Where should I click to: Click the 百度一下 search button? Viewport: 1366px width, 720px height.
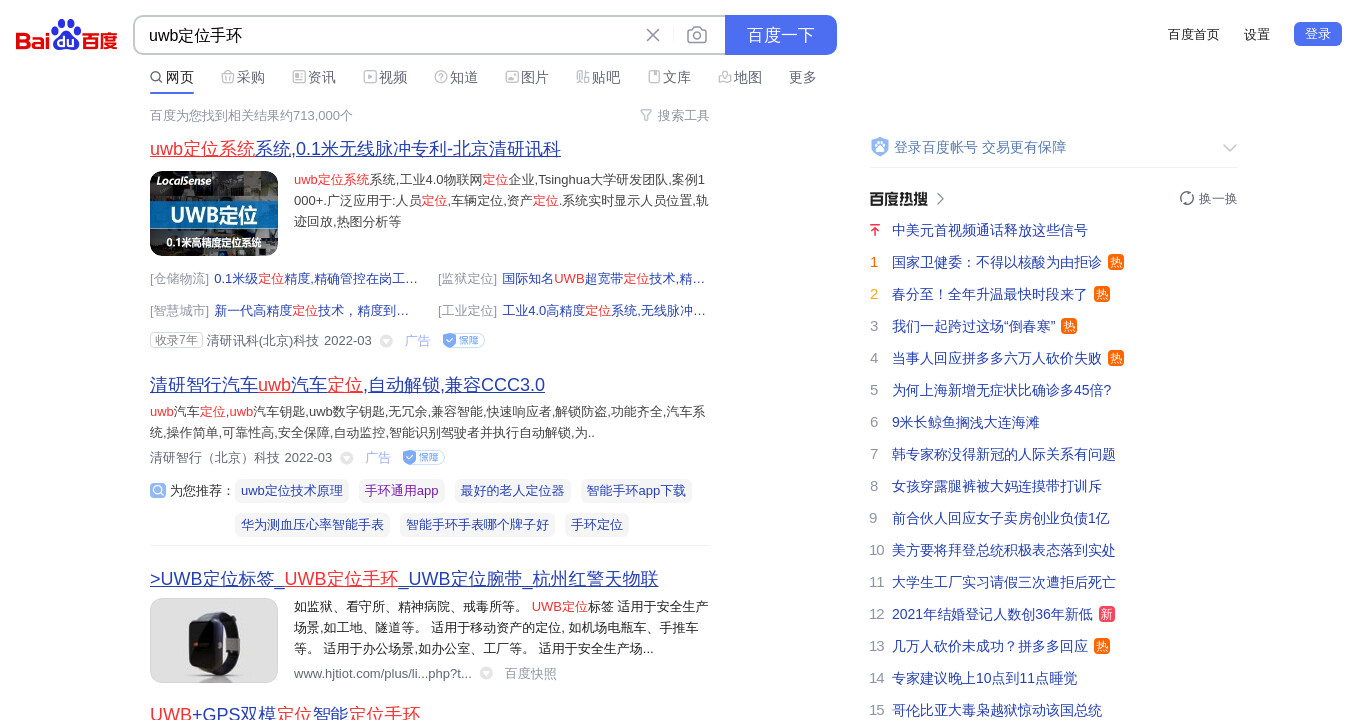[x=781, y=35]
